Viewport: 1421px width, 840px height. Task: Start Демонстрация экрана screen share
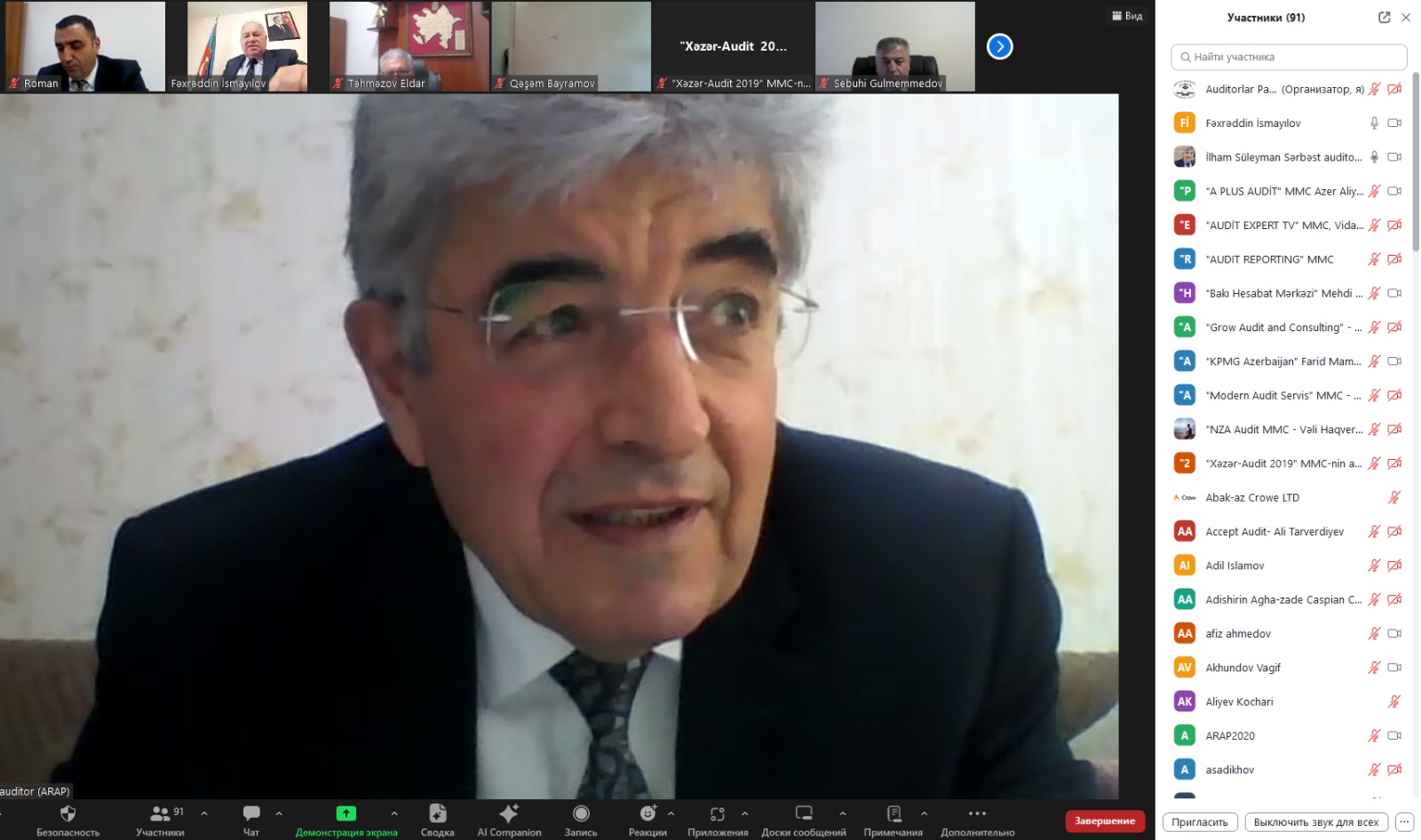click(345, 814)
